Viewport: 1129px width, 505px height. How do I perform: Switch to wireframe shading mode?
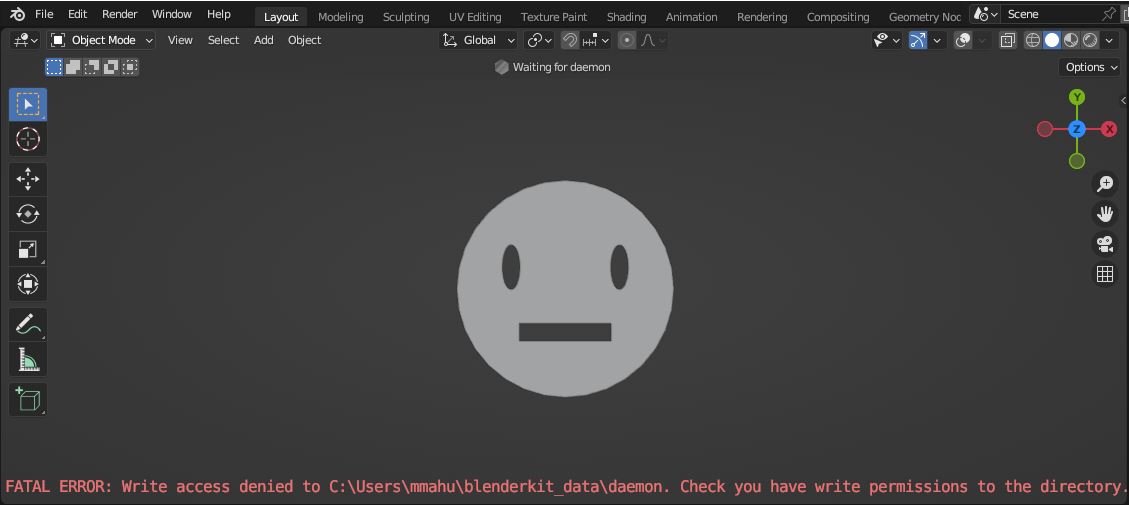coord(1033,40)
